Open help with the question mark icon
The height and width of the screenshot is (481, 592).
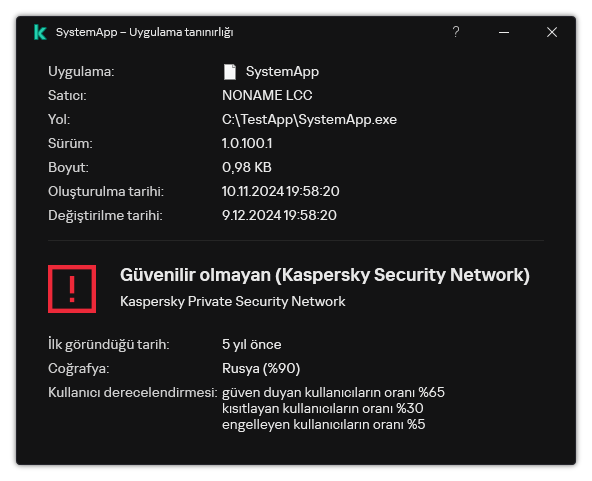456,32
